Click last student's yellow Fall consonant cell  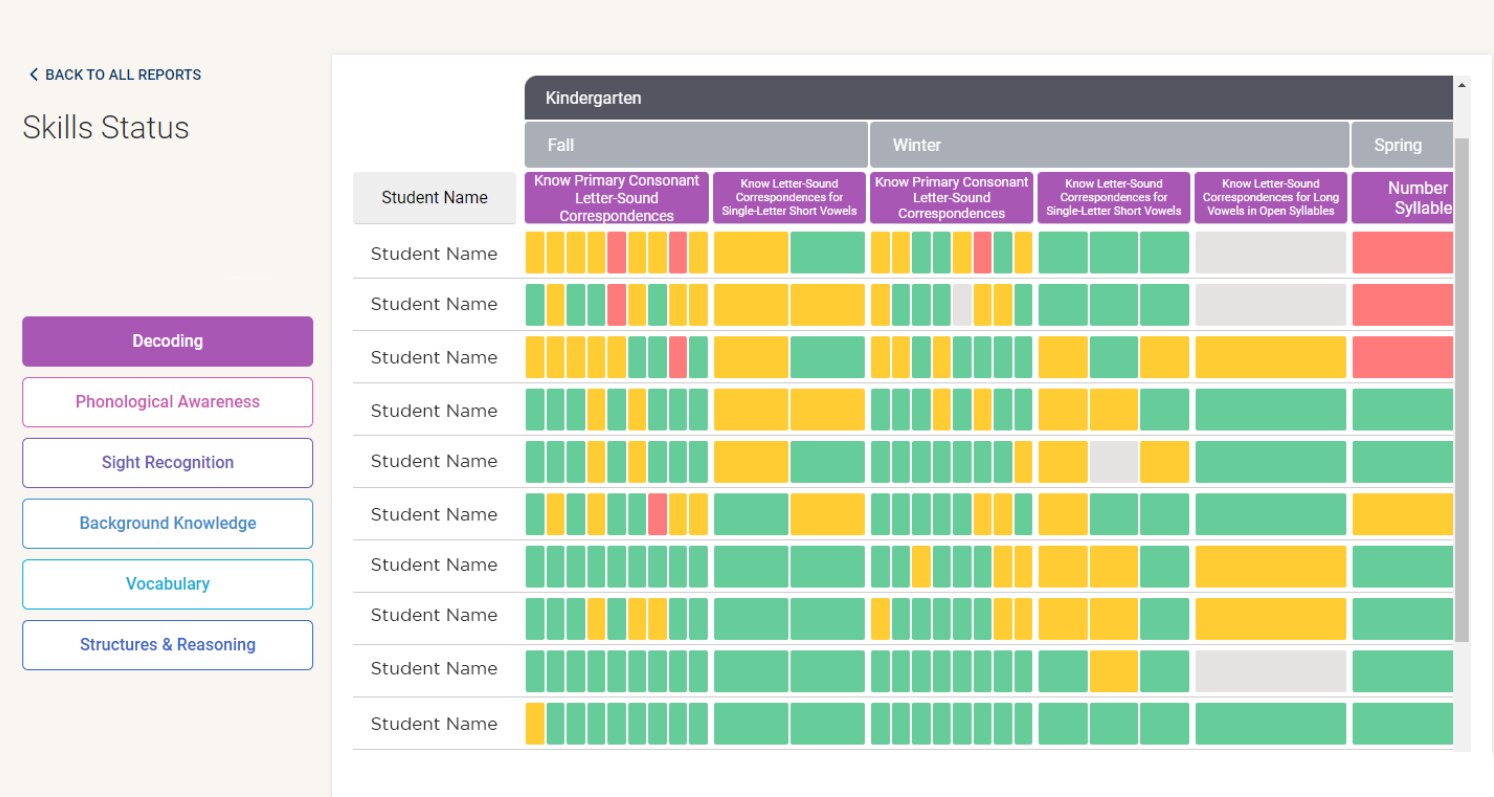click(x=535, y=724)
